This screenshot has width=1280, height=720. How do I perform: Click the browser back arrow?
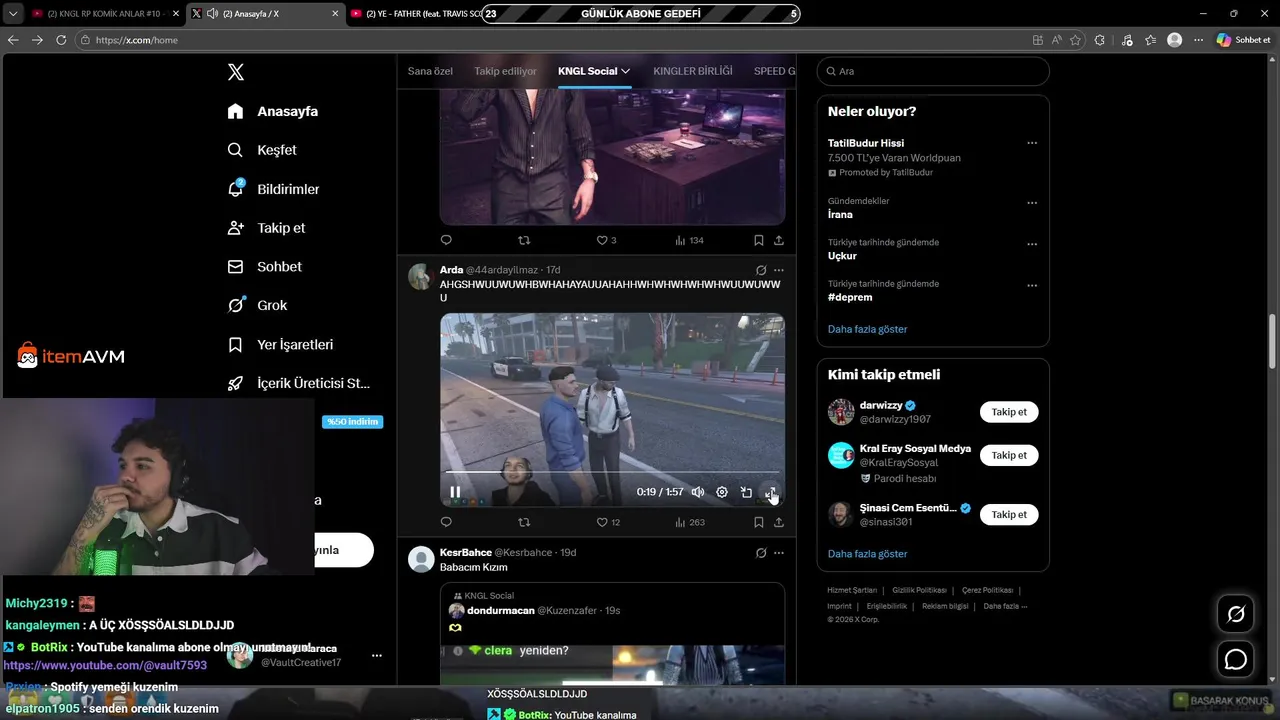(x=13, y=40)
